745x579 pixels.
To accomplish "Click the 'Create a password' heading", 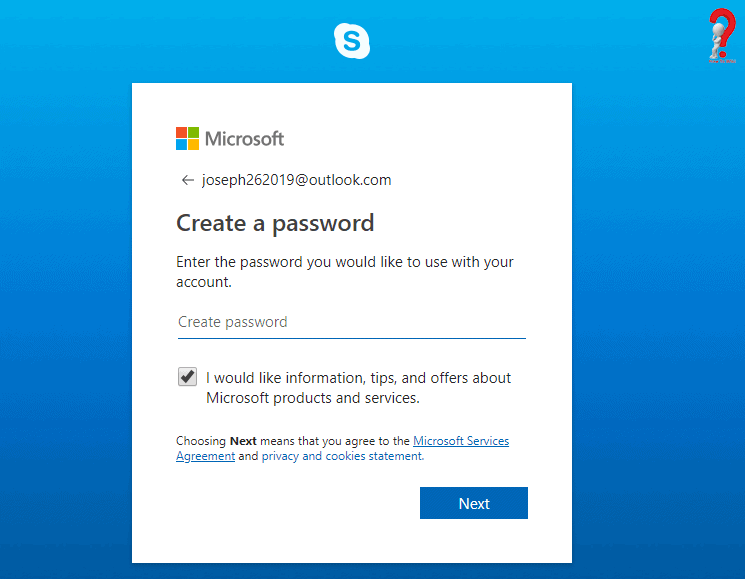I will click(275, 223).
